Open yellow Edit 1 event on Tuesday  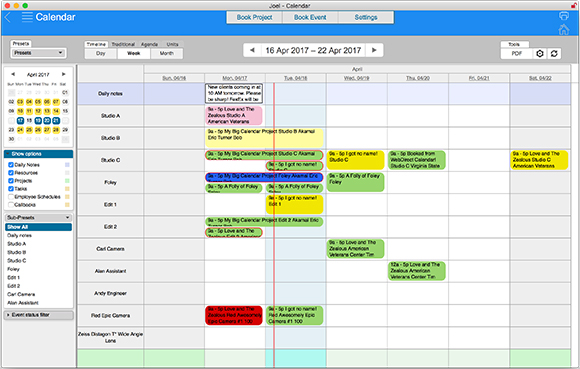tap(294, 204)
